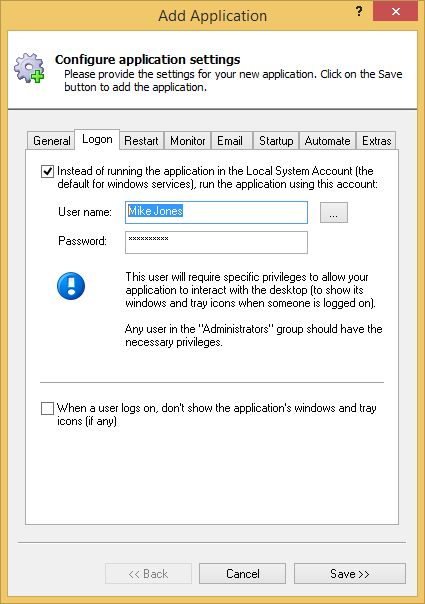Select the Automate tab
The width and height of the screenshot is (425, 604).
coord(328,141)
